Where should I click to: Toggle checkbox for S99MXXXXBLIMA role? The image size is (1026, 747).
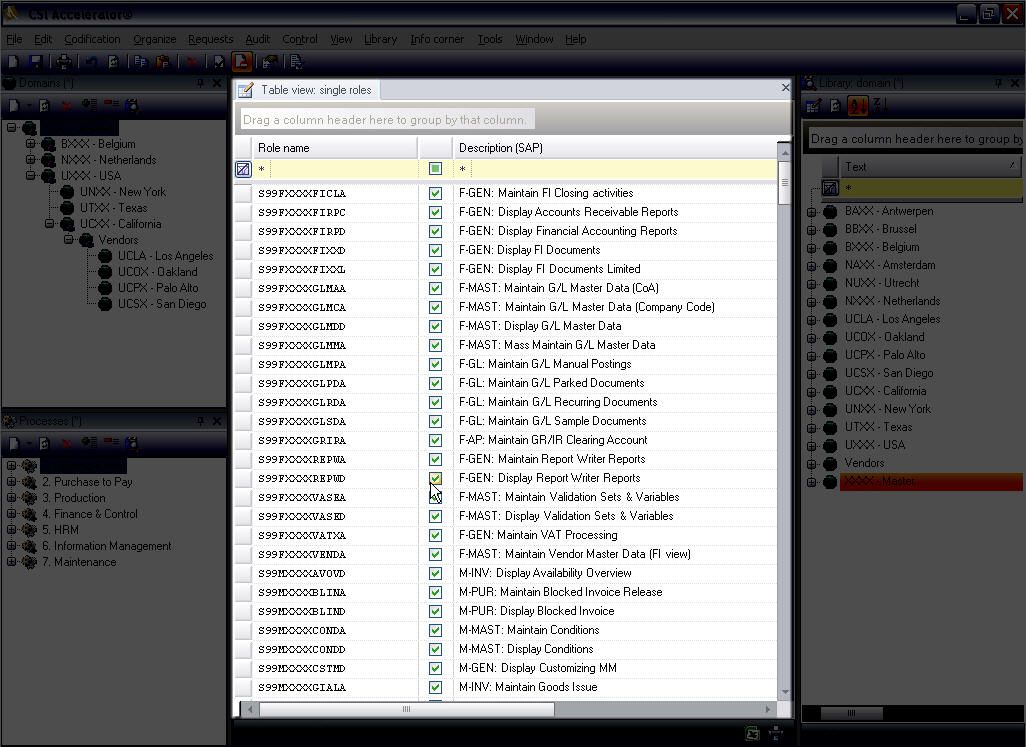tap(435, 592)
